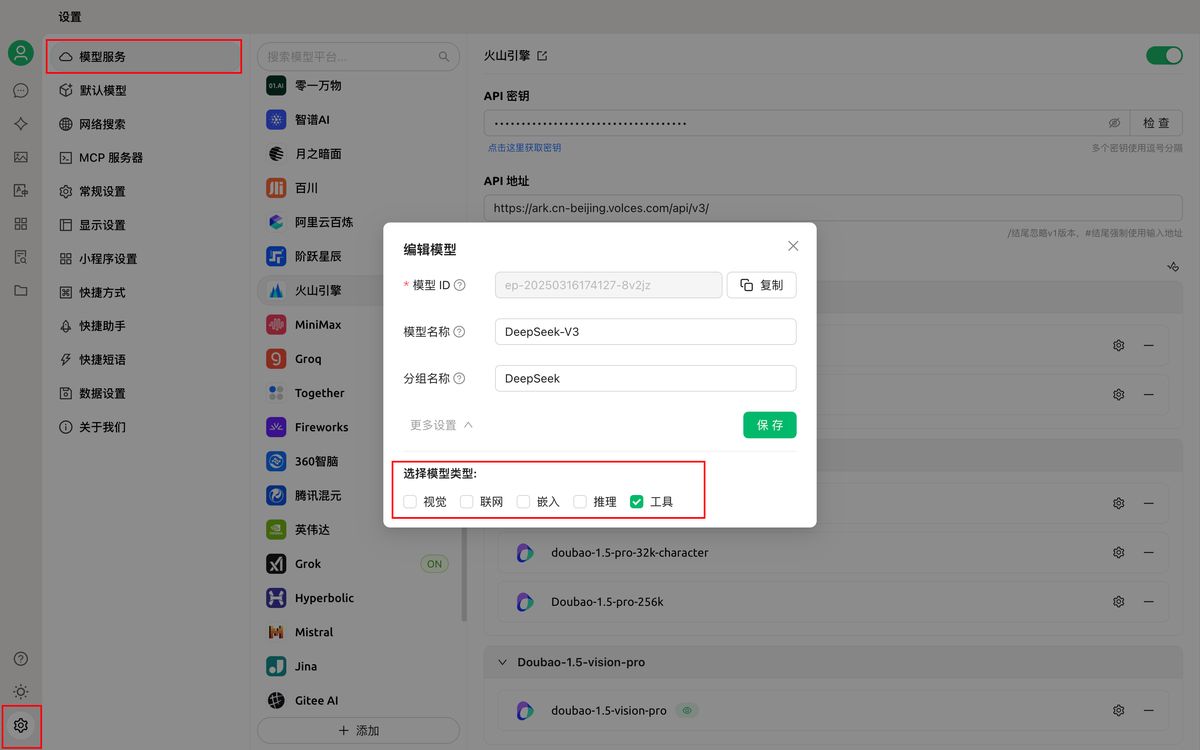This screenshot has width=1200, height=750.
Task: Click the user avatar icon
Action: point(21,54)
